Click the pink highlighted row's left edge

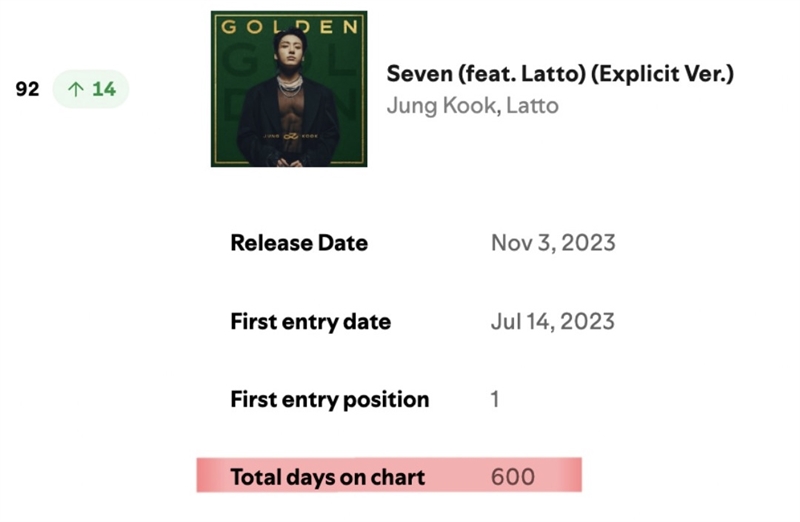tap(204, 475)
